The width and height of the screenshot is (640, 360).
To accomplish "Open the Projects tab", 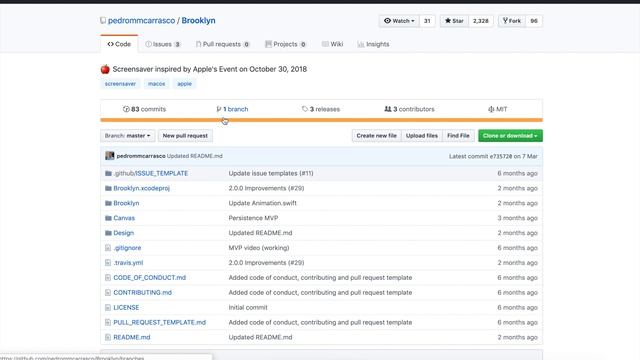I will pyautogui.click(x=285, y=44).
